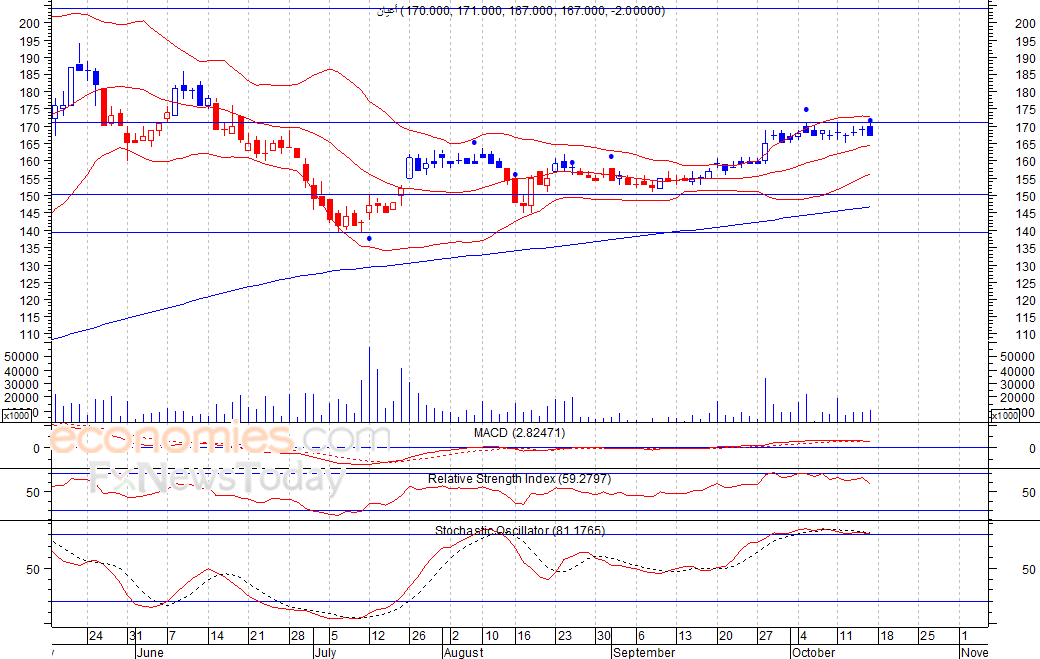The width and height of the screenshot is (1040, 659).
Task: Select the blue dot above the last candle
Action: (x=870, y=121)
